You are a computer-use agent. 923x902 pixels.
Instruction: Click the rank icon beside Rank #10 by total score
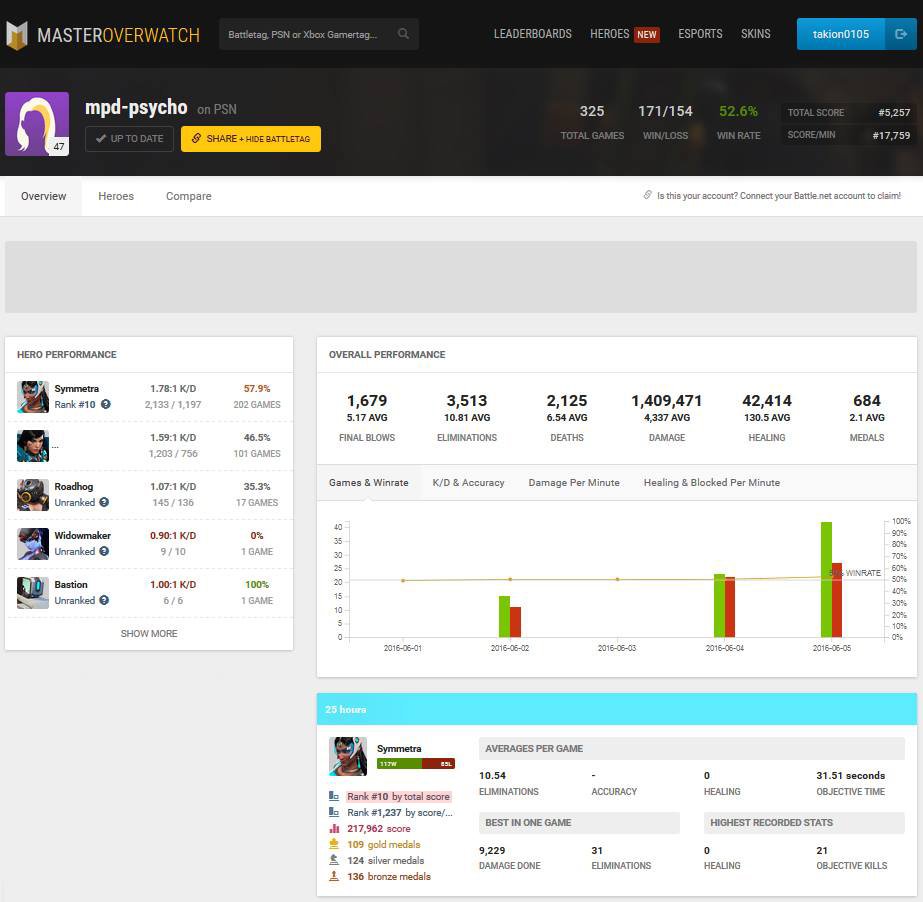334,796
